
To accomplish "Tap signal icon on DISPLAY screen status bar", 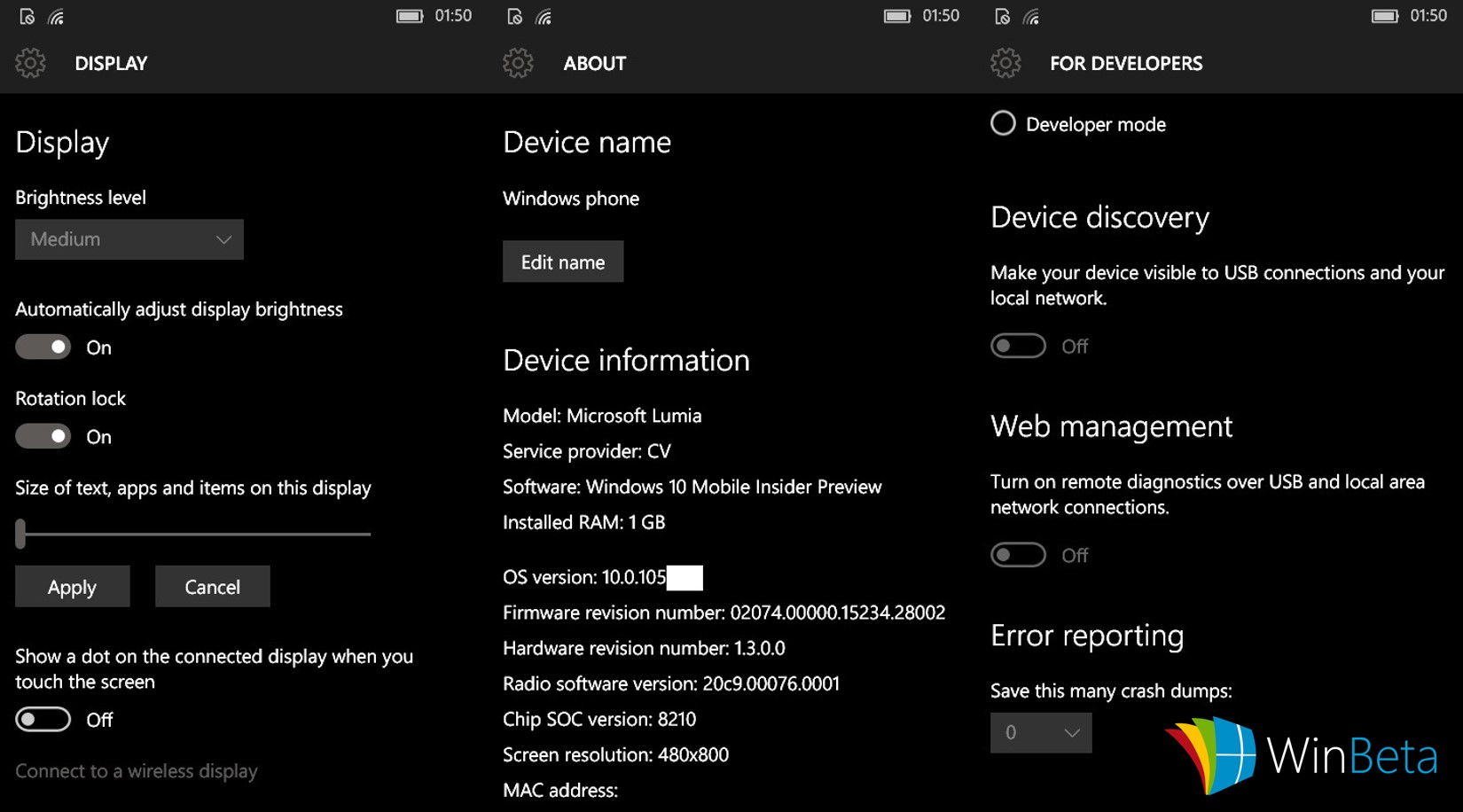I will pyautogui.click(x=57, y=16).
